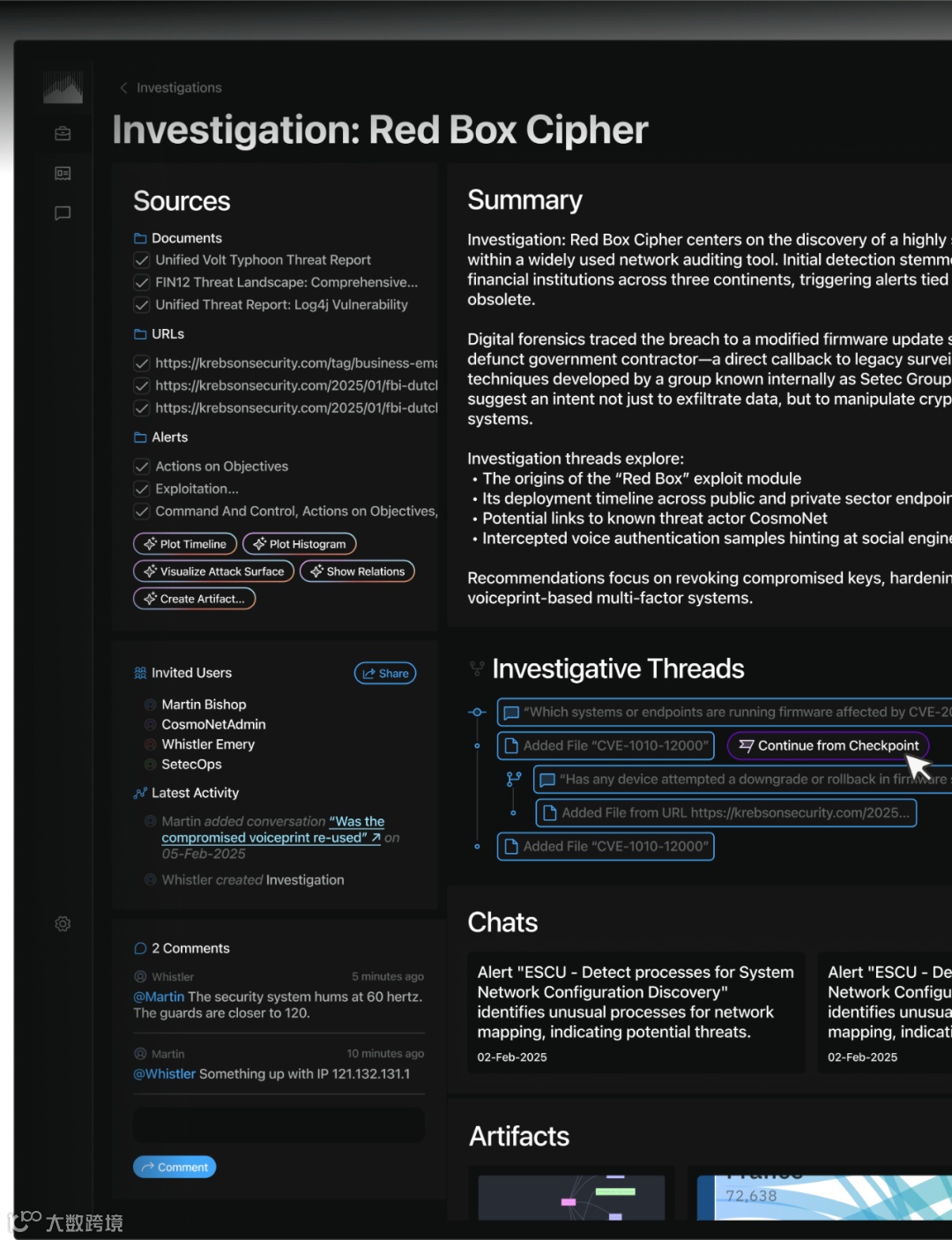Click the briefcase icon in left sidebar
The width and height of the screenshot is (952, 1240).
coord(63,134)
